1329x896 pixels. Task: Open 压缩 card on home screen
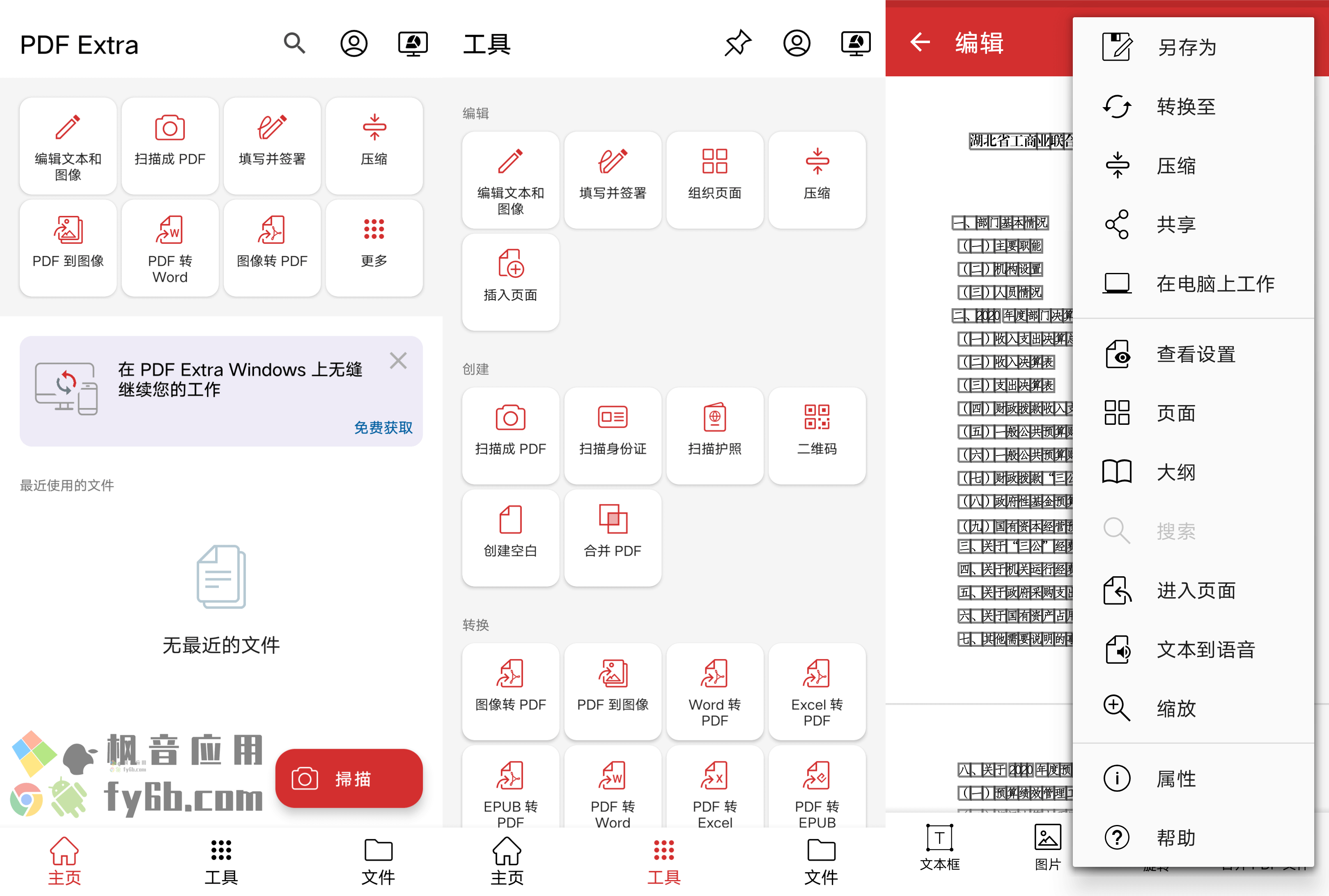[x=374, y=146]
